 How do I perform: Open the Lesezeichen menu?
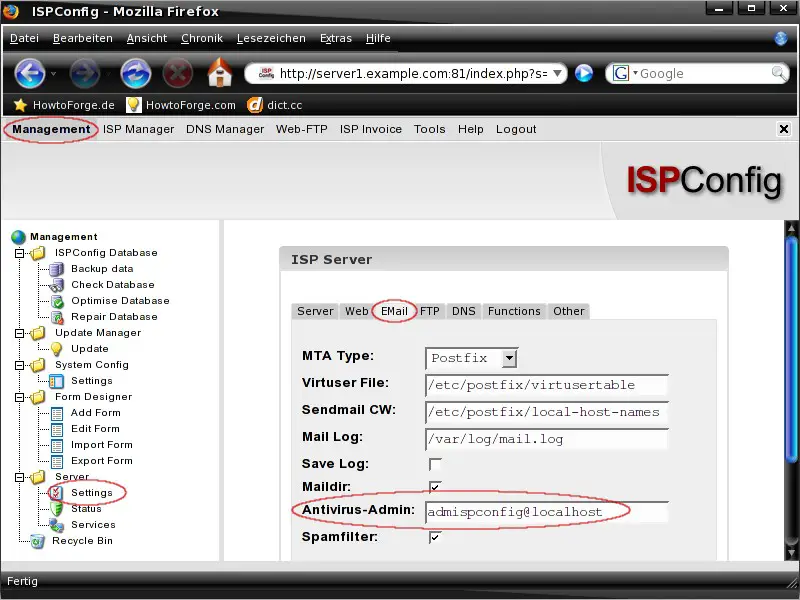[x=271, y=38]
